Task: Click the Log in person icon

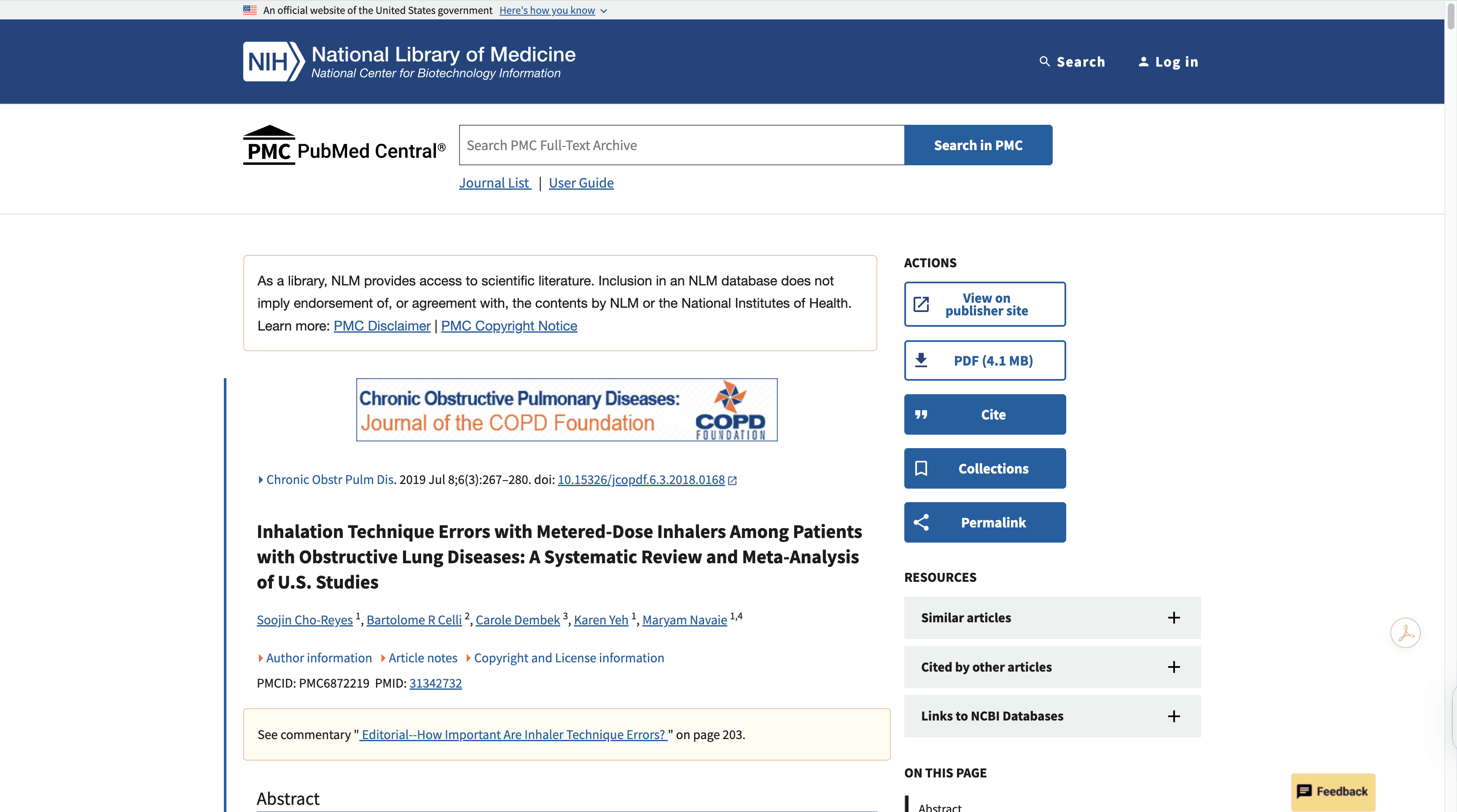Action: (1143, 62)
